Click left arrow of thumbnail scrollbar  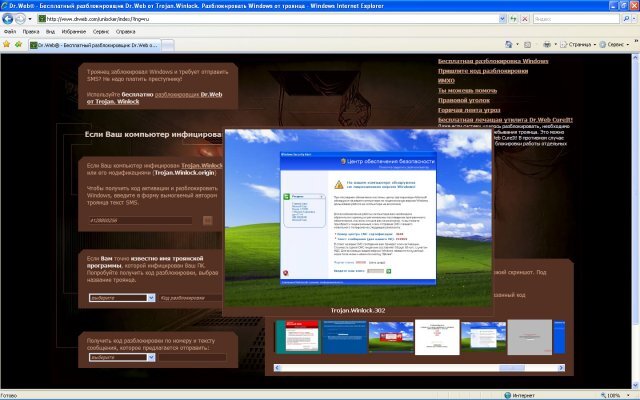278,368
